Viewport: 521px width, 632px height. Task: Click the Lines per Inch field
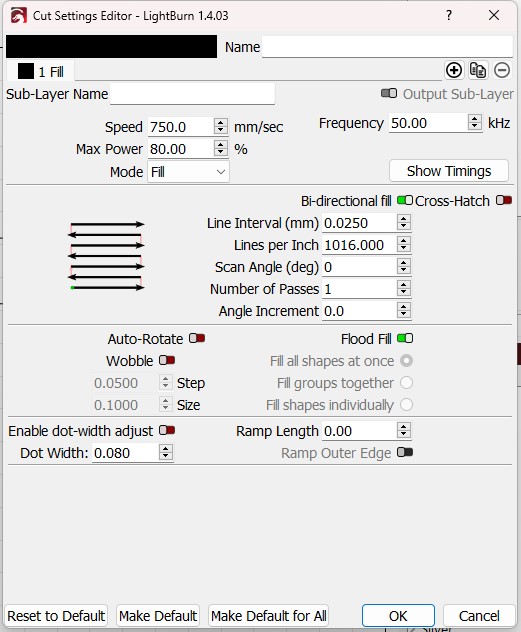[359, 245]
